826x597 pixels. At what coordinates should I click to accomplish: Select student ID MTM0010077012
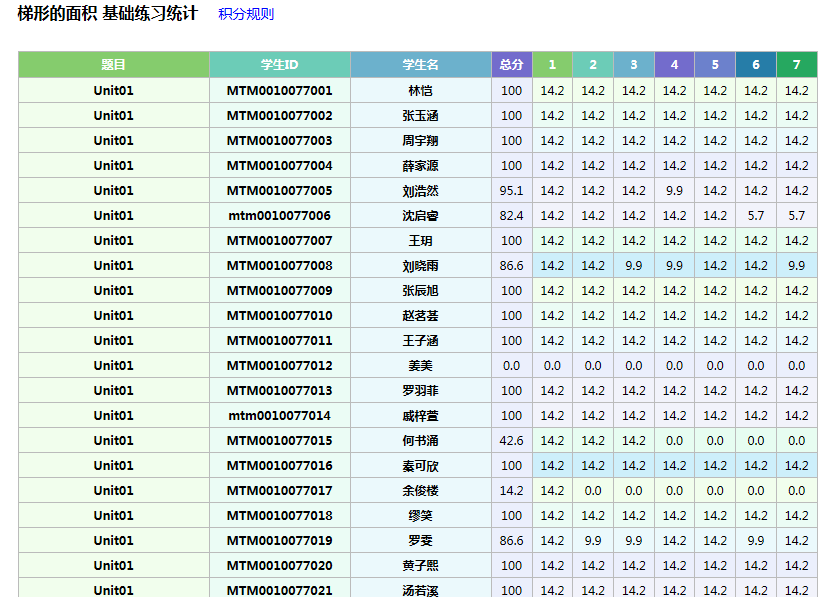(280, 366)
